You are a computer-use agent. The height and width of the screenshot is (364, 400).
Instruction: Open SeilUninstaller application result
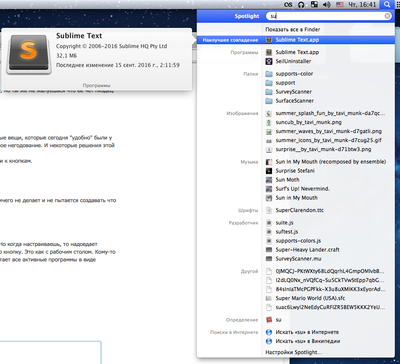click(x=293, y=61)
